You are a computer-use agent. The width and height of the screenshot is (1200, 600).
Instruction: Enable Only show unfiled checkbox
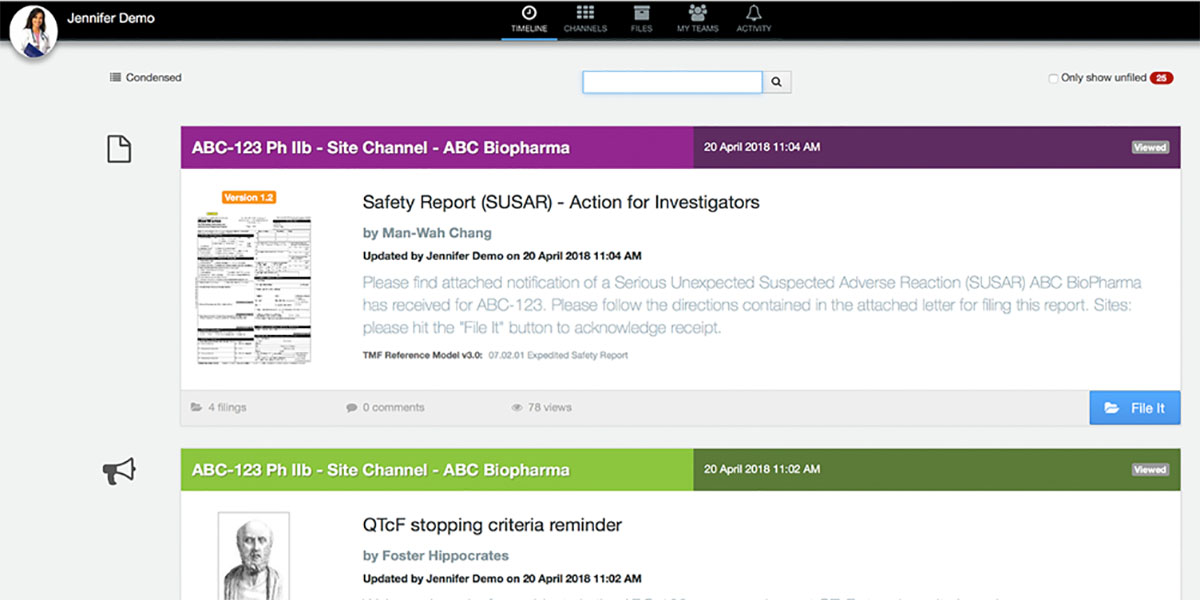coord(1053,79)
